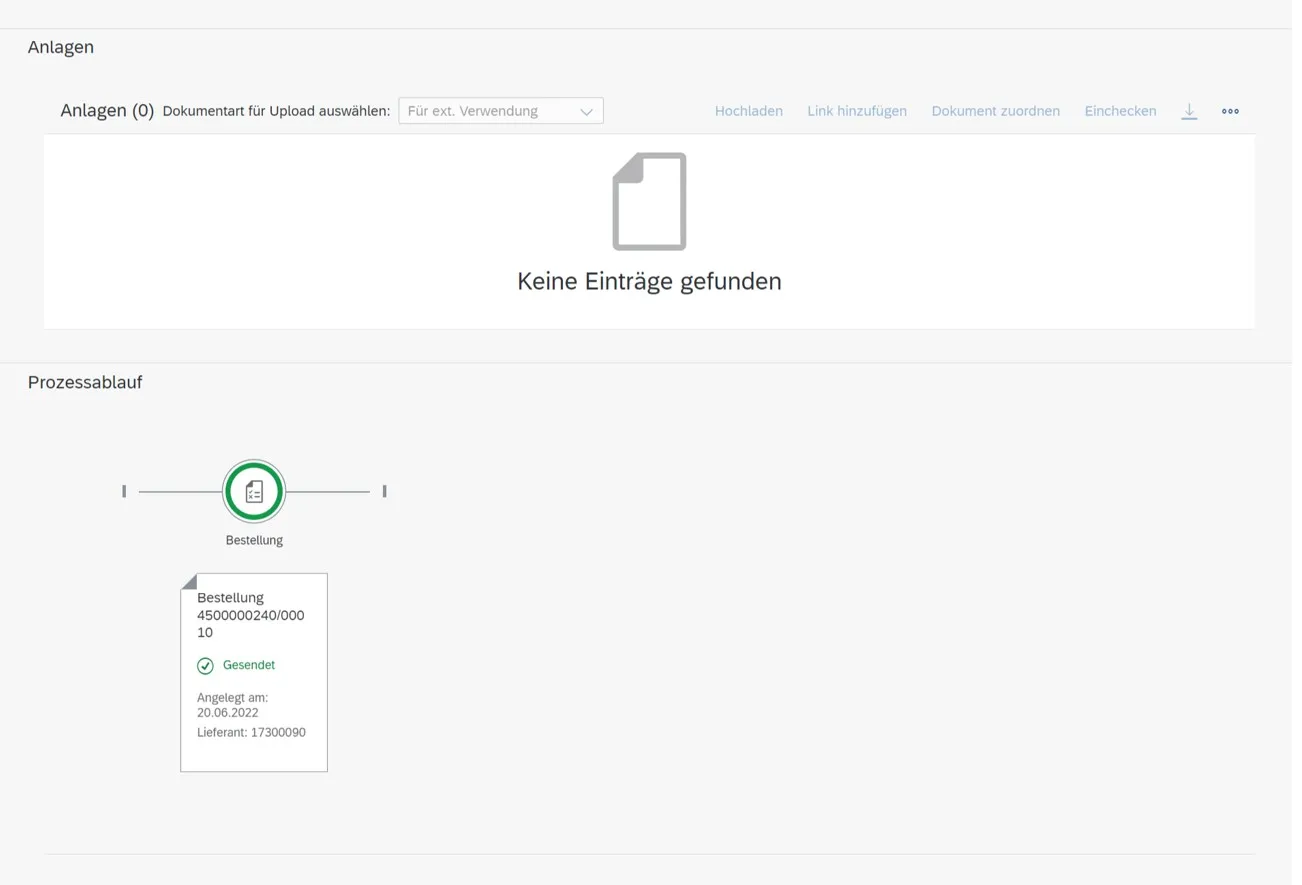Open the Bestellung 4500000240/00010 document card
The width and height of the screenshot is (1302, 885).
(x=254, y=672)
